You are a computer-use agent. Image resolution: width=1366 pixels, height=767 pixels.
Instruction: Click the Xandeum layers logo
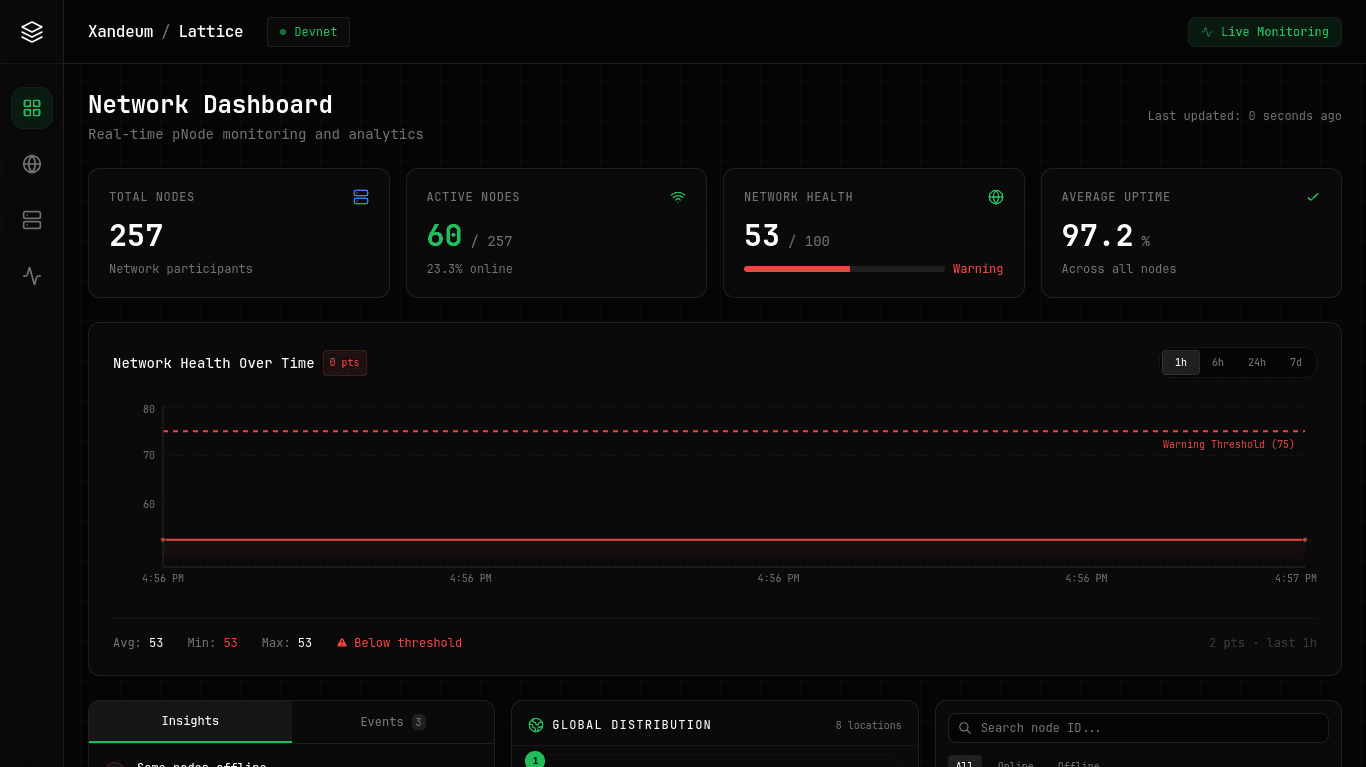point(31,31)
